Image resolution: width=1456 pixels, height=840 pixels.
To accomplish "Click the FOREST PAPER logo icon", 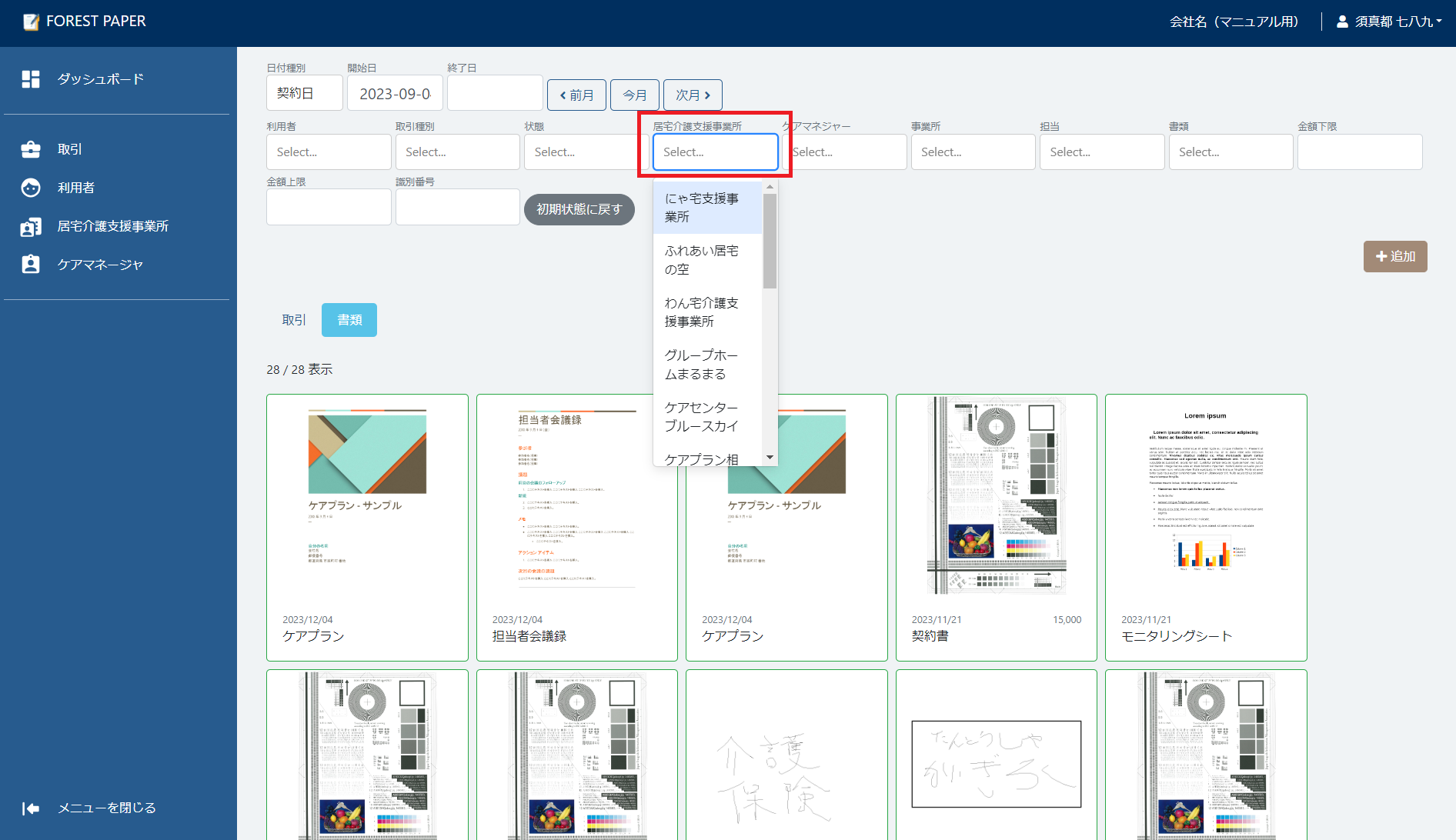I will [31, 22].
